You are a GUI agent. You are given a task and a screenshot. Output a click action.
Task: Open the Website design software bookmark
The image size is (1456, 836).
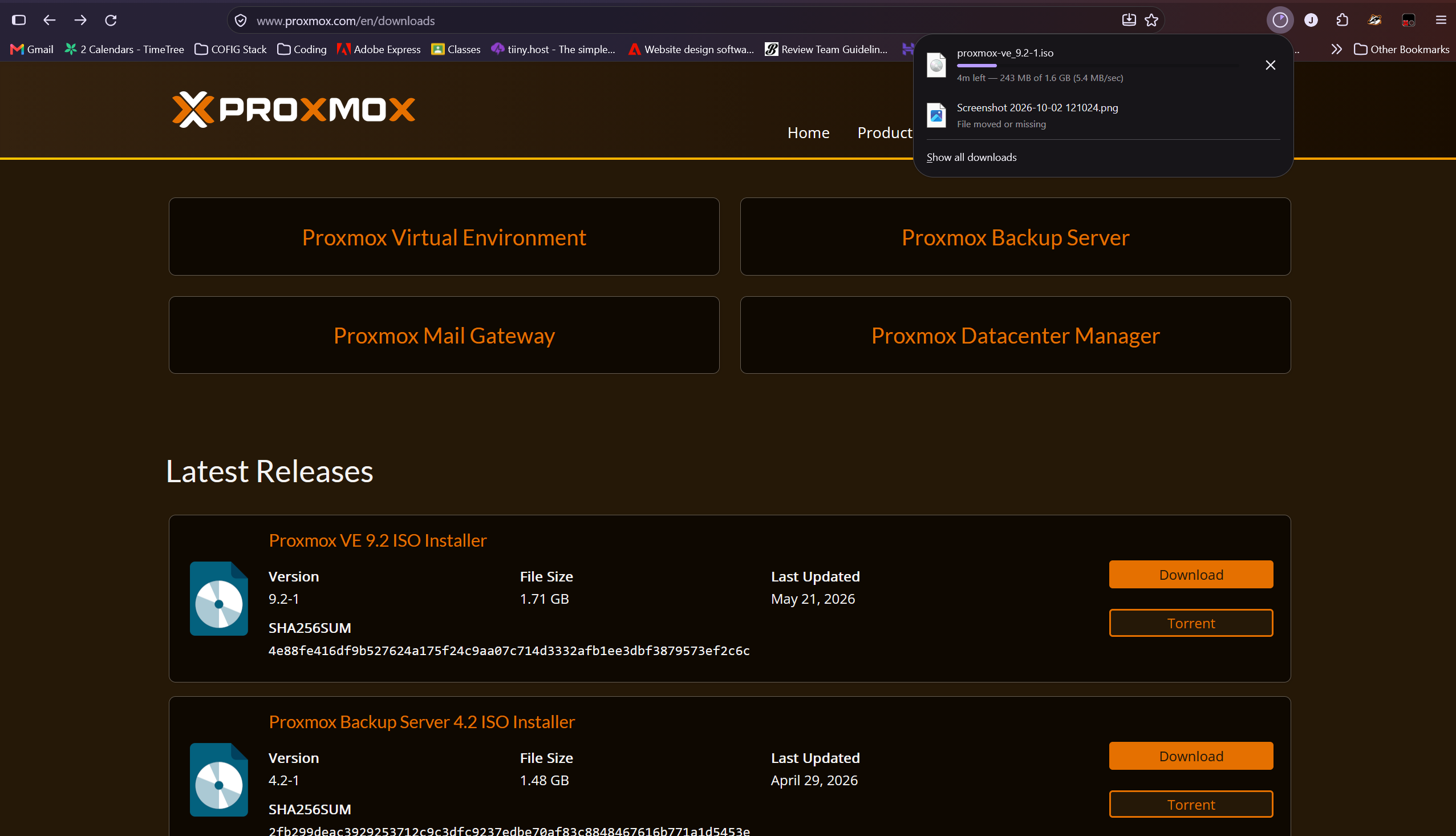point(691,50)
